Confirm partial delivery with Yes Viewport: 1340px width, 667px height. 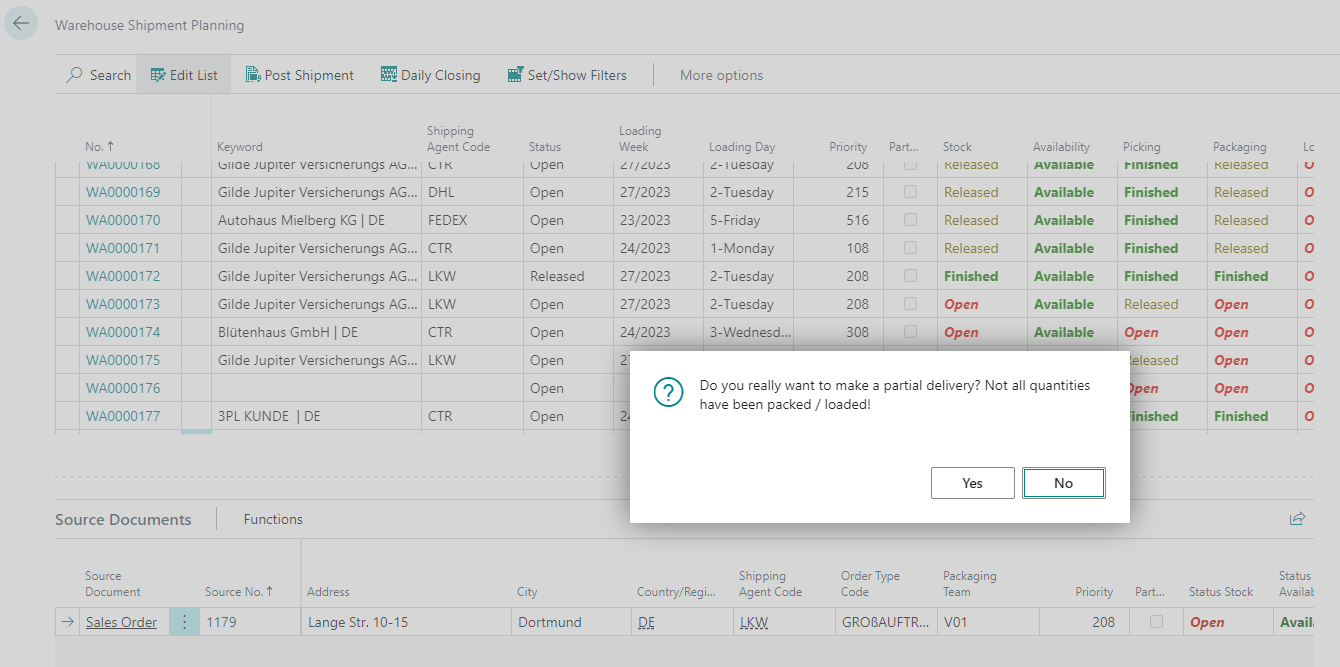972,482
